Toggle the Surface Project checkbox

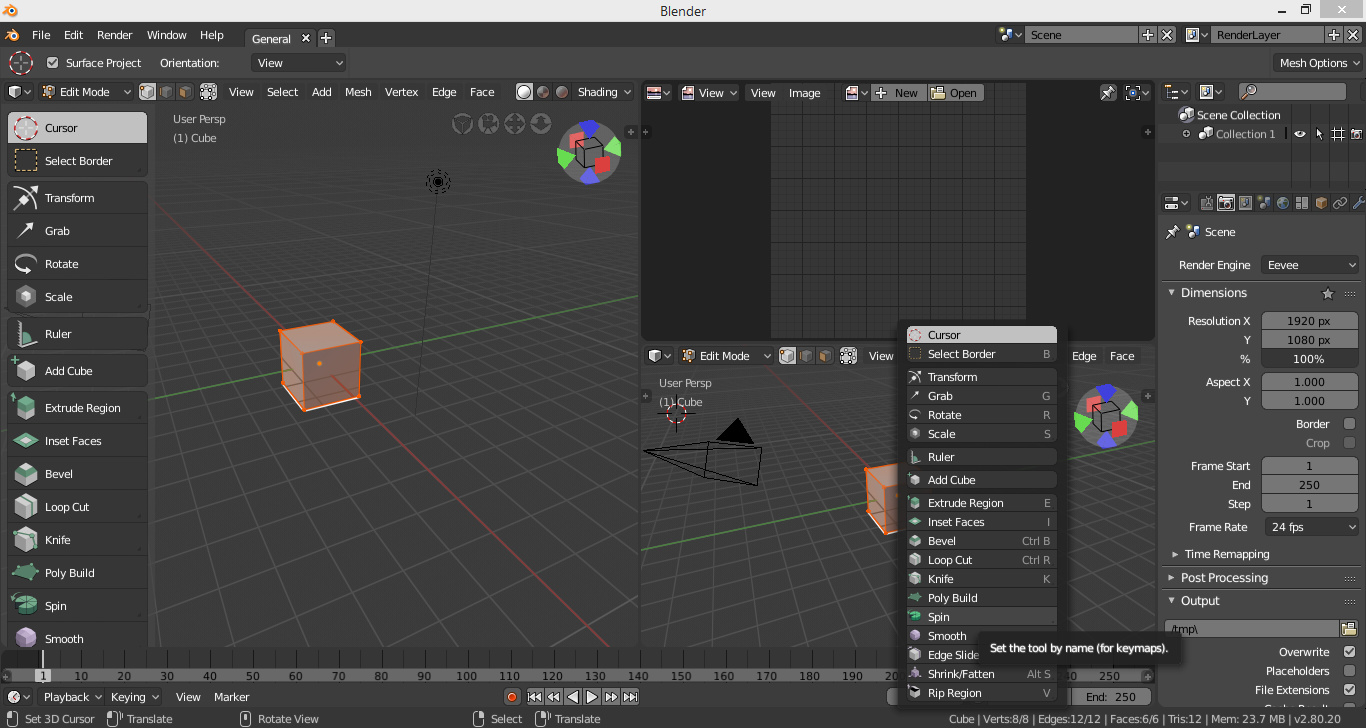point(53,63)
